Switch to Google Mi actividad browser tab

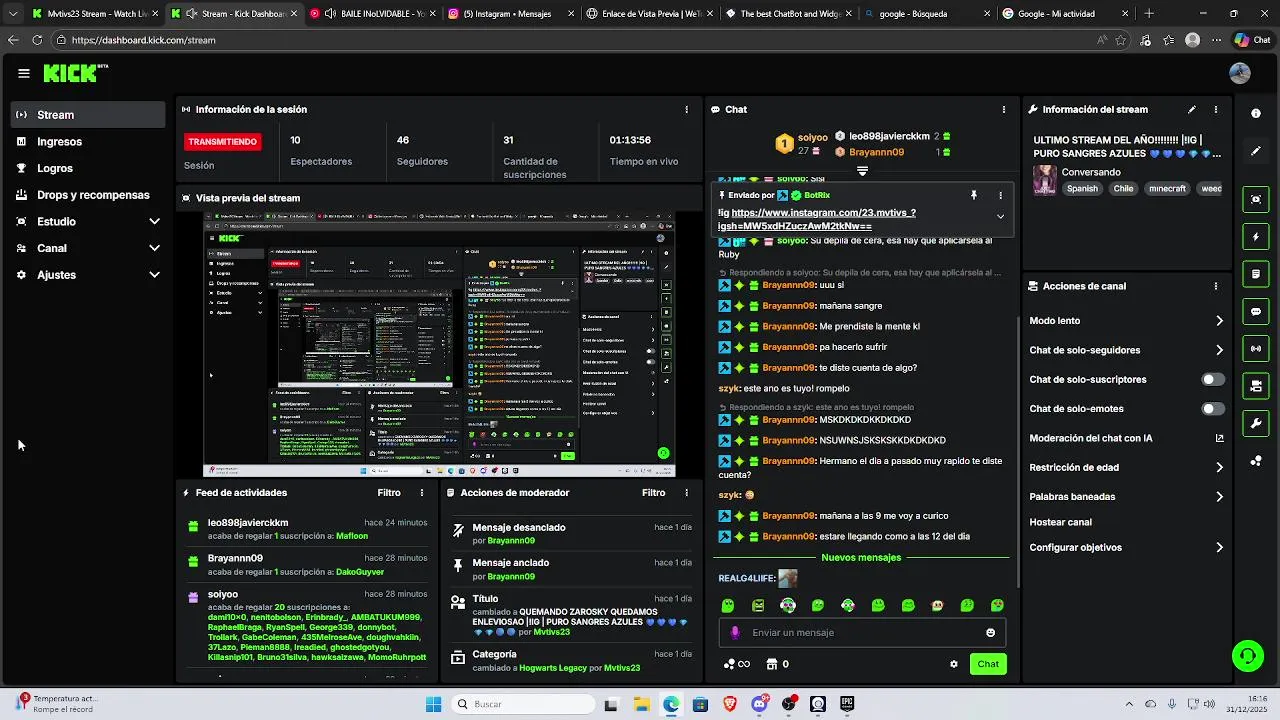(1066, 14)
